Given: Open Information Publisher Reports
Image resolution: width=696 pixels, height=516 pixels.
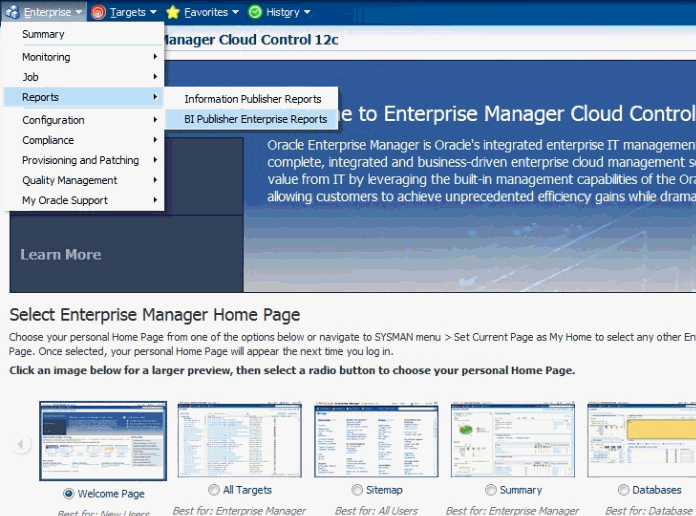Looking at the screenshot, I should click(x=252, y=99).
